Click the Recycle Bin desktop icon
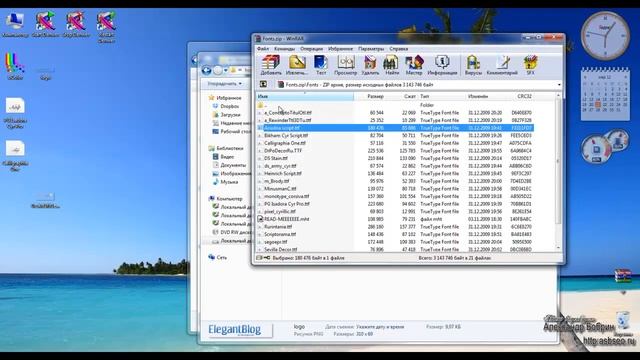Viewport: 640px width, 360px height. point(623,321)
